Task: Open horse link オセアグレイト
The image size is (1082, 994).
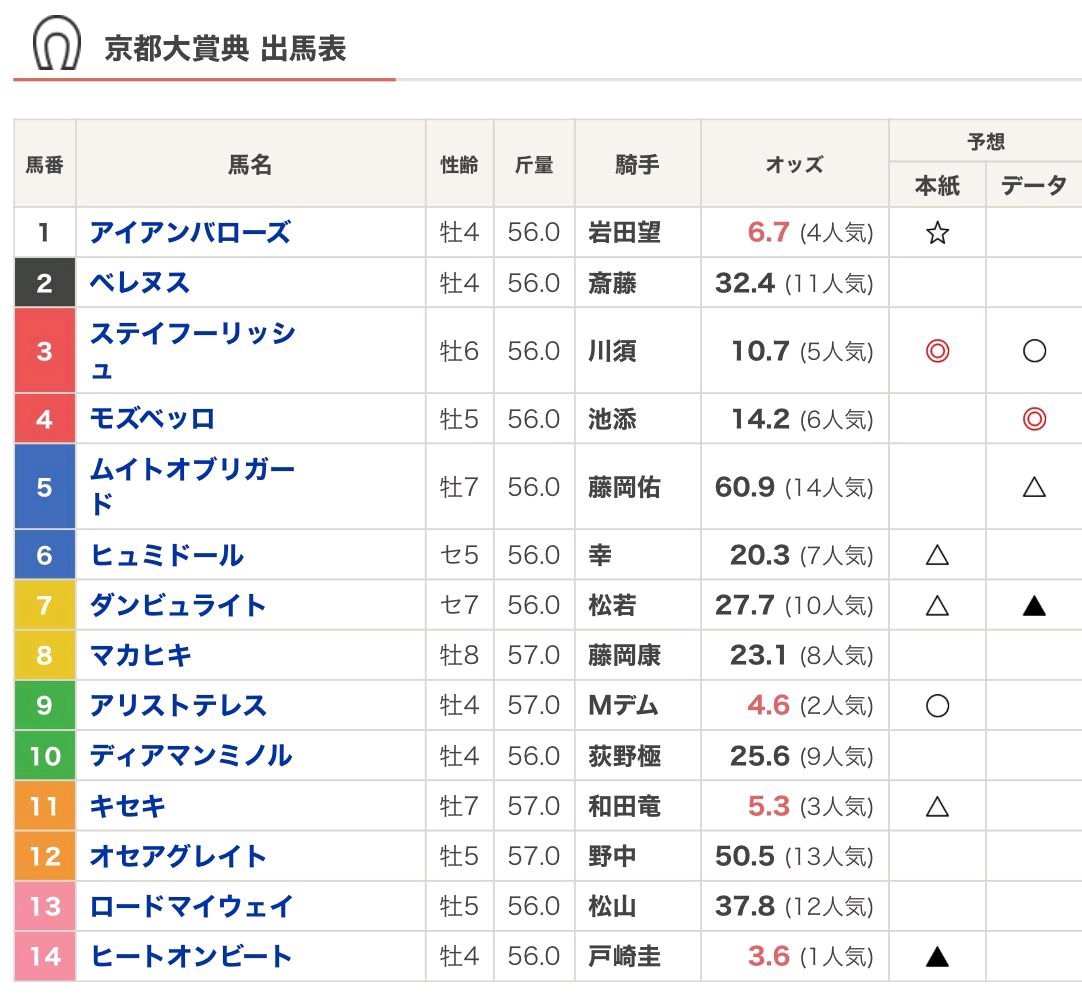Action: point(178,857)
